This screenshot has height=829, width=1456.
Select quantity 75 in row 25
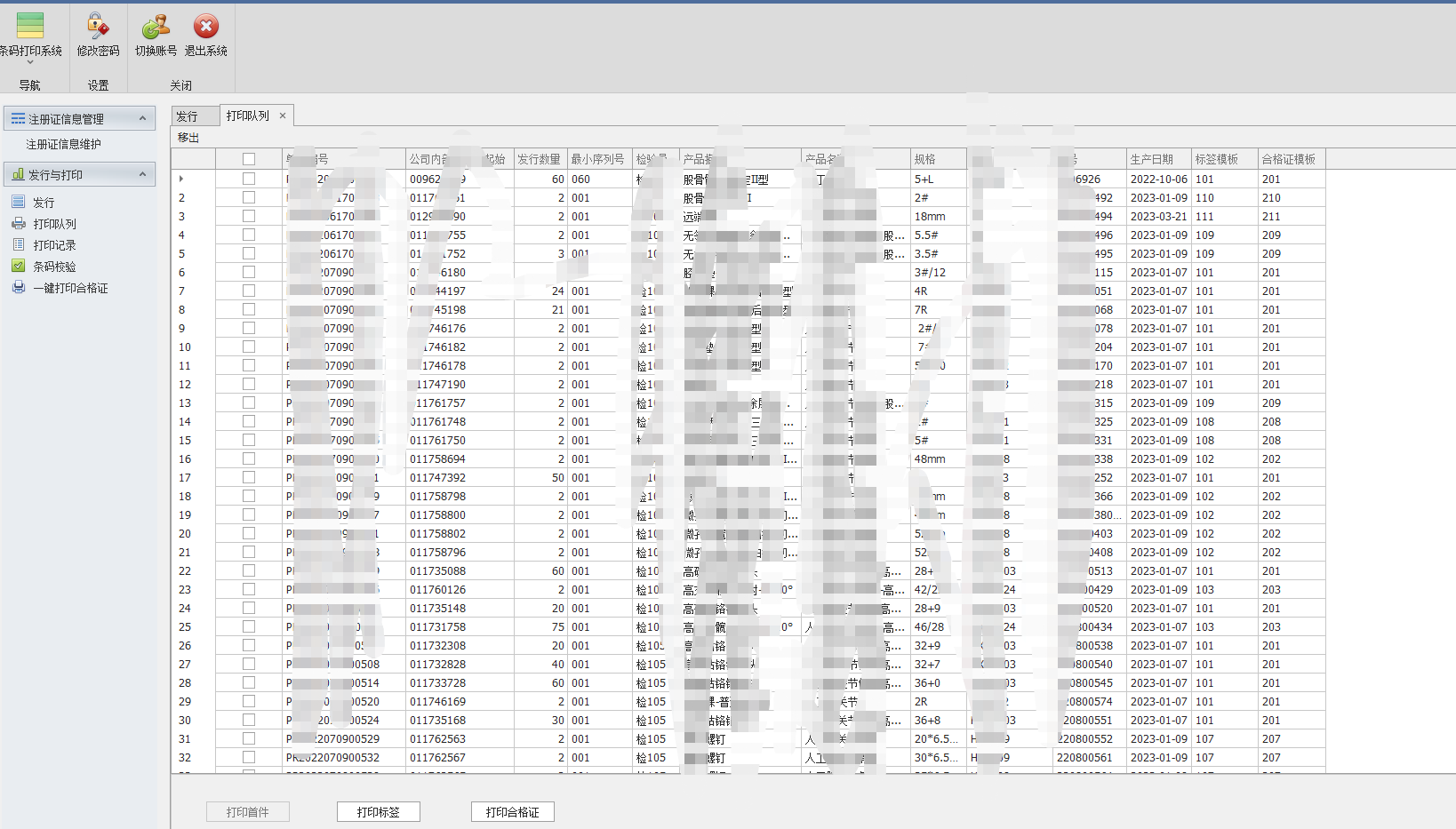540,626
